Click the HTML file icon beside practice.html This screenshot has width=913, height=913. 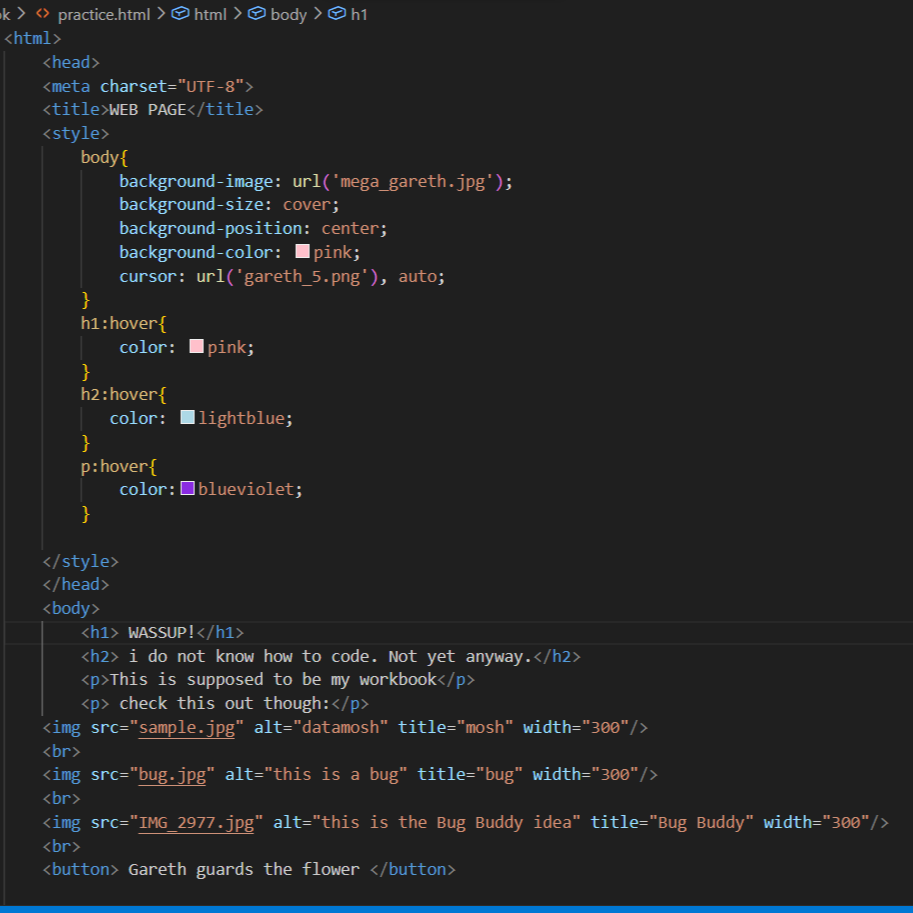pos(44,15)
